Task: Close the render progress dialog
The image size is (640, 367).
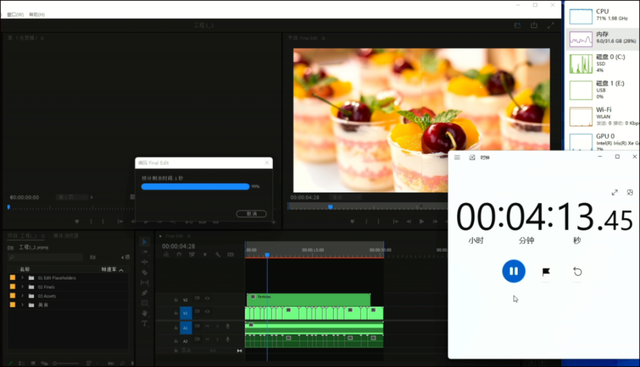Action: click(x=267, y=162)
